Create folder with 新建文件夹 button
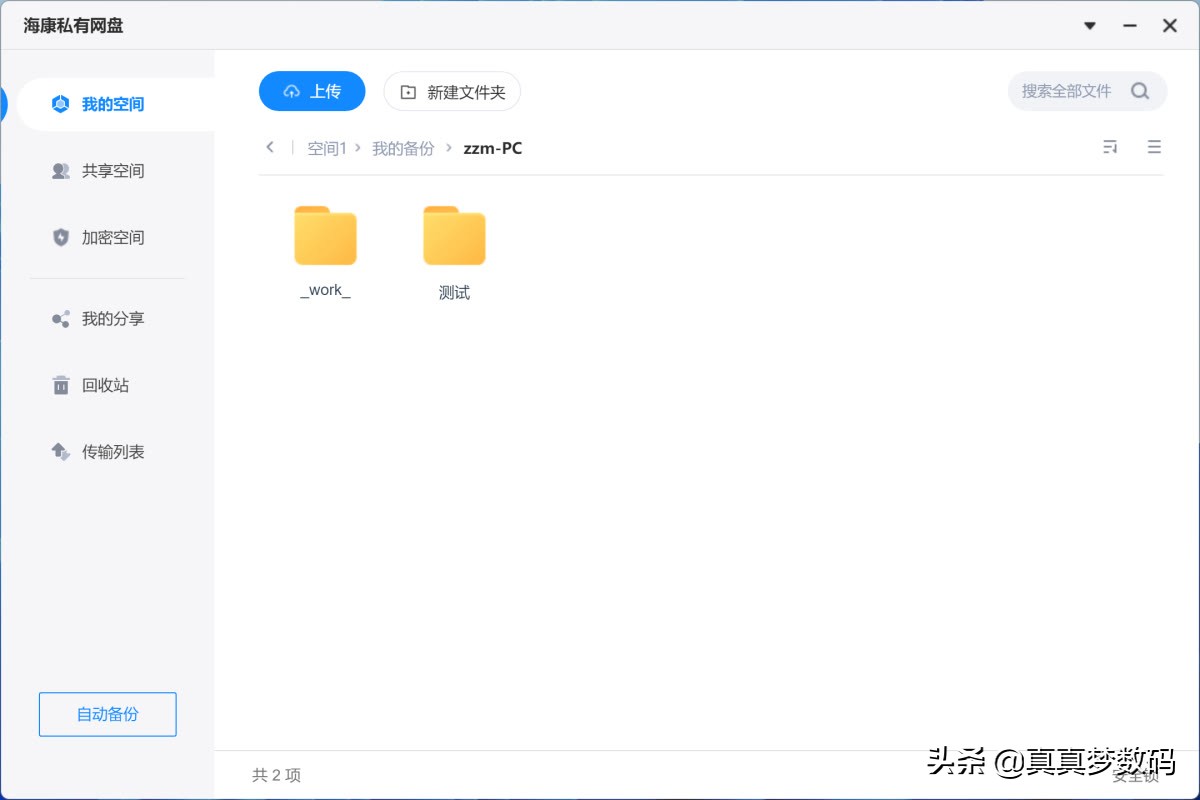The height and width of the screenshot is (800, 1200). [452, 90]
